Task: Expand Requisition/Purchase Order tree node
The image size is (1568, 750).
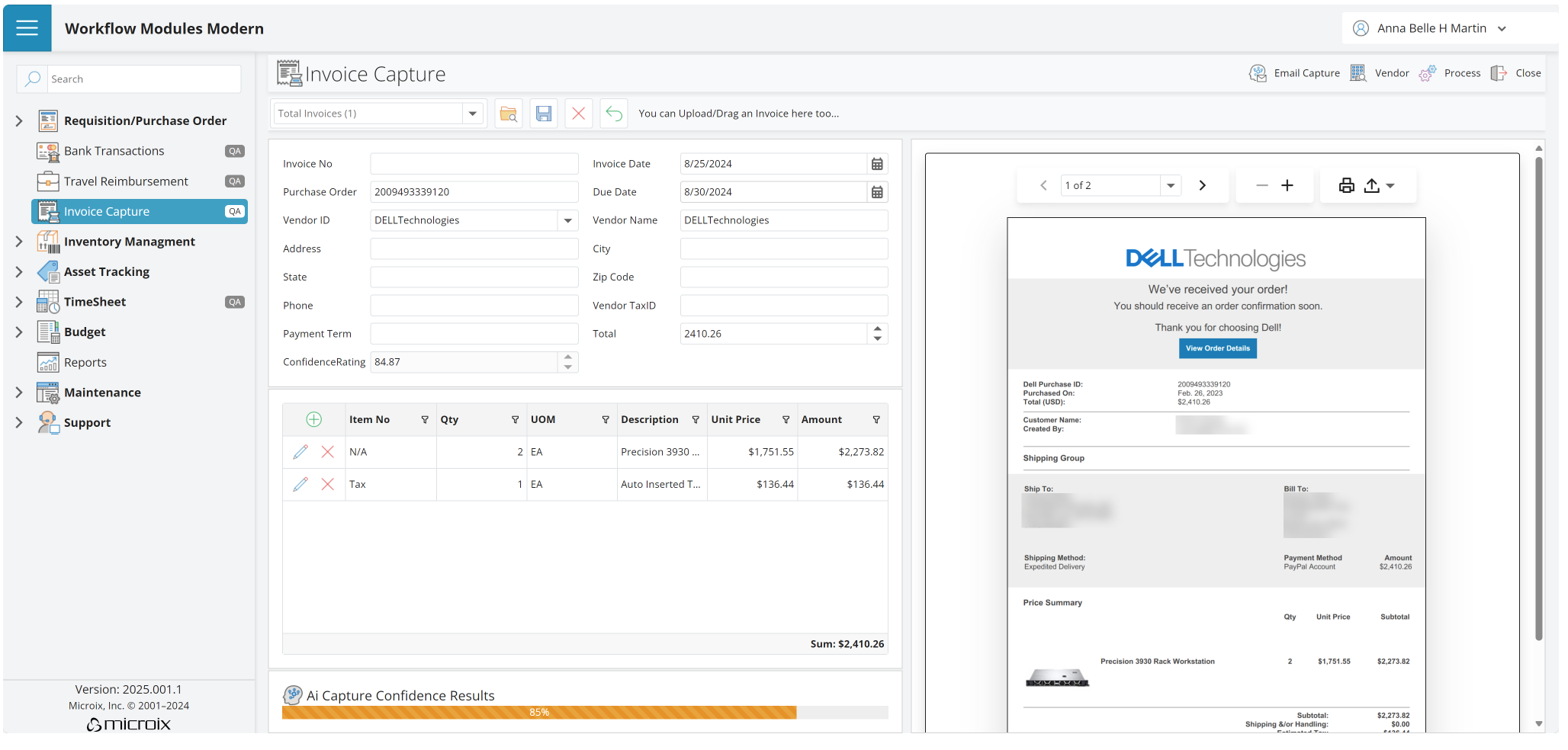Action: (19, 120)
